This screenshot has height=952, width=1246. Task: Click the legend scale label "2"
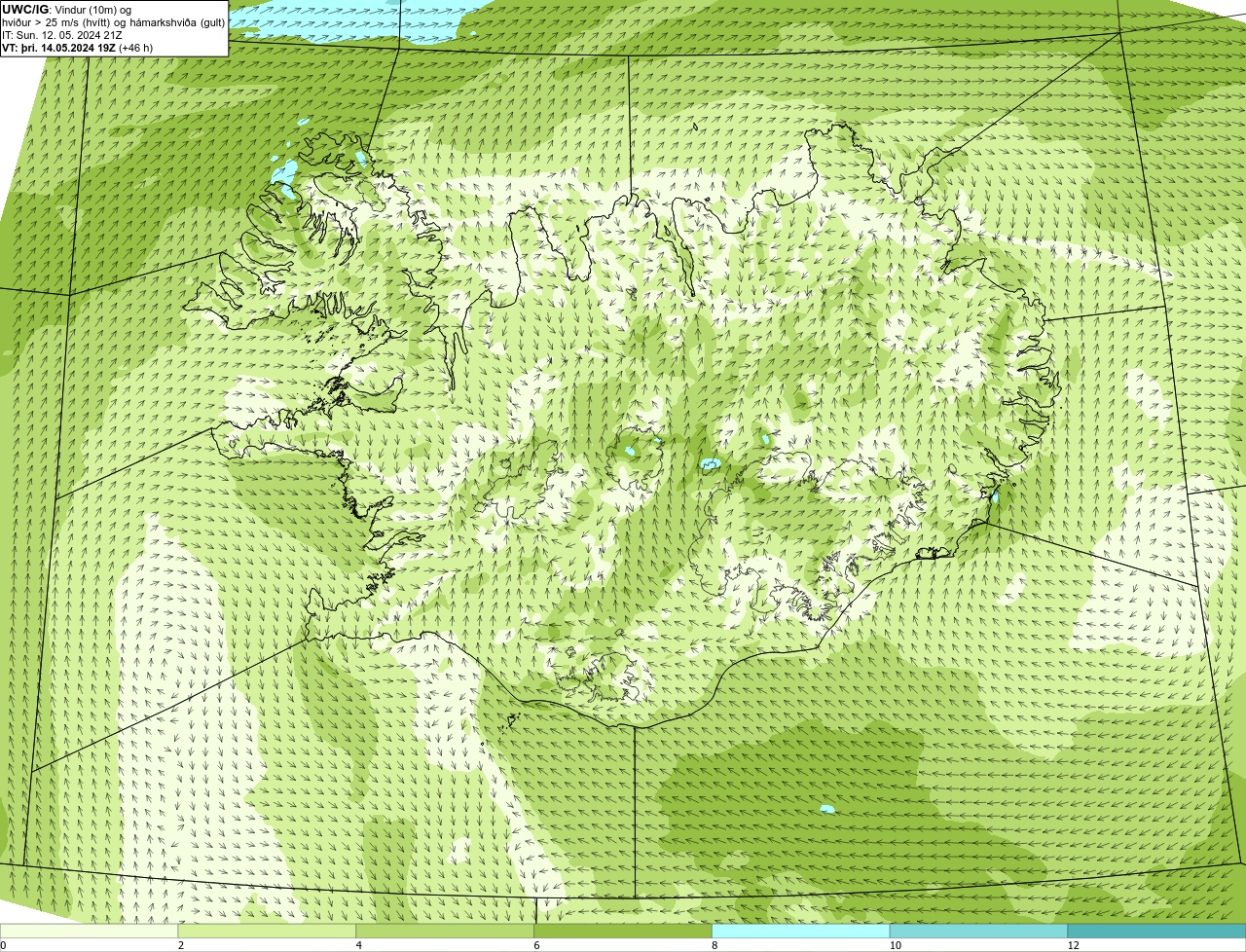180,945
